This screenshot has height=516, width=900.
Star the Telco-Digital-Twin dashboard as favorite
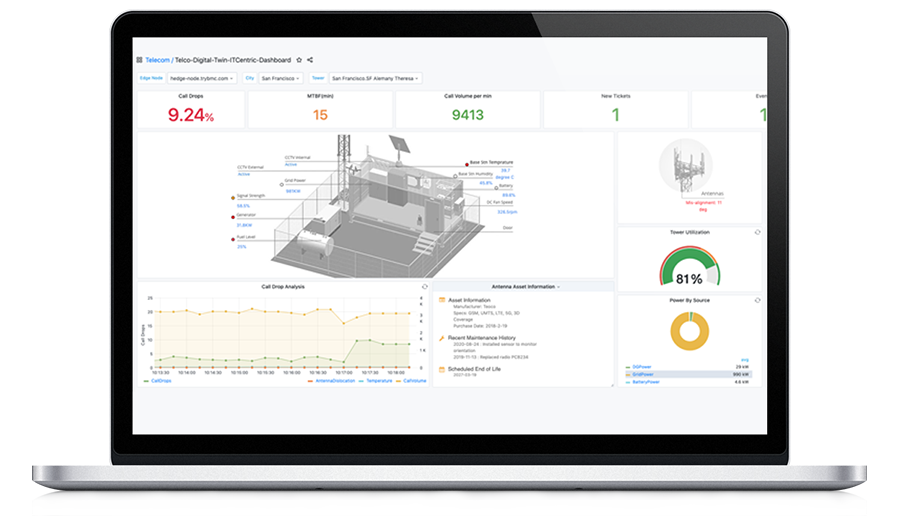(299, 60)
